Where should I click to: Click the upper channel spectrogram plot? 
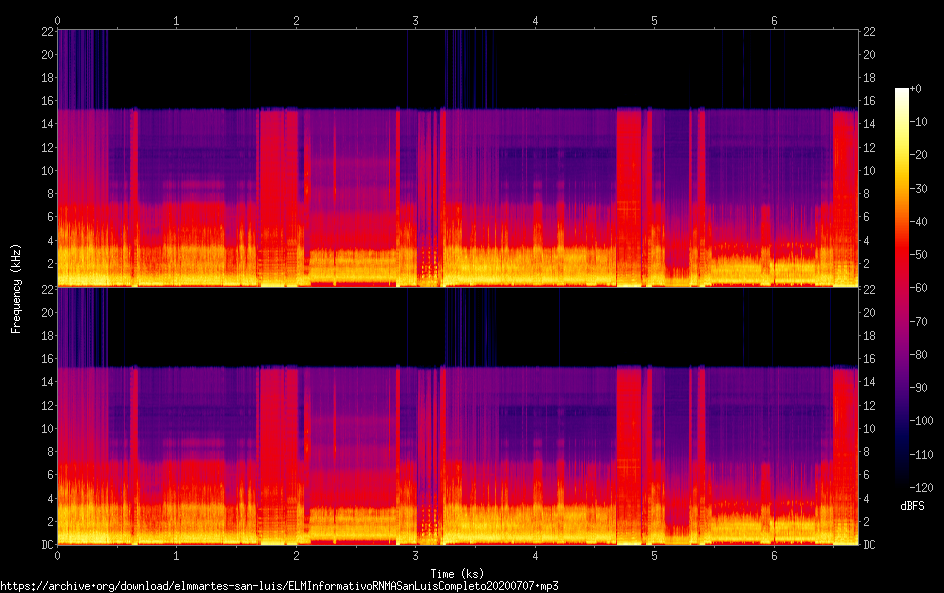click(458, 158)
